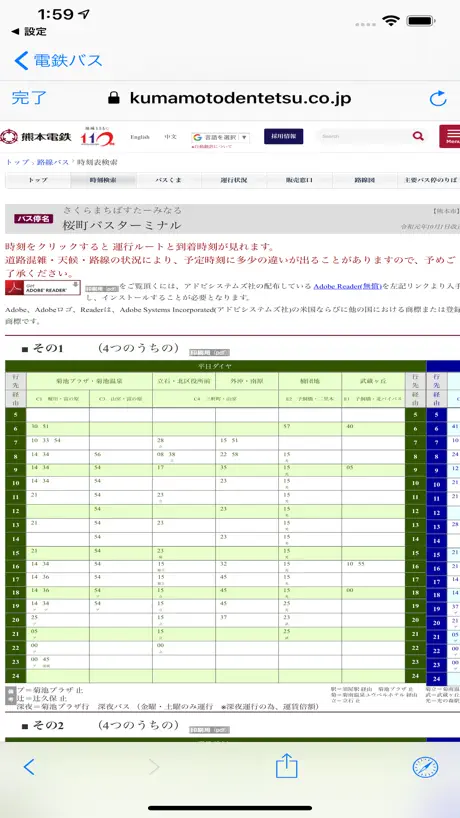Select the 路線図 navigation tab
Screen dimensions: 460x818
[365, 180]
